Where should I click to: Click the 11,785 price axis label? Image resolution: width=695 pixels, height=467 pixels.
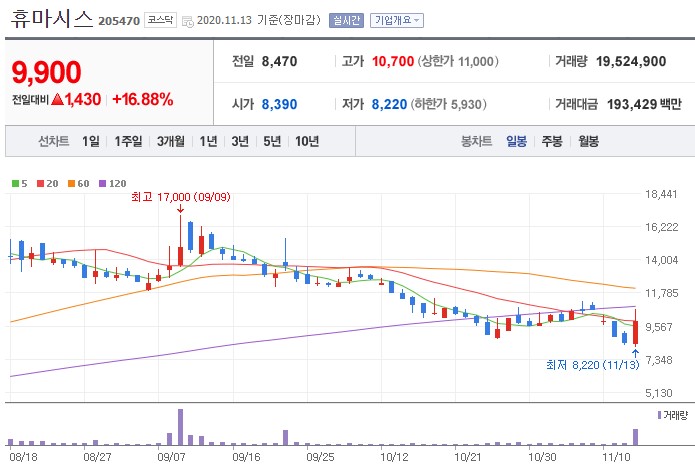661,293
